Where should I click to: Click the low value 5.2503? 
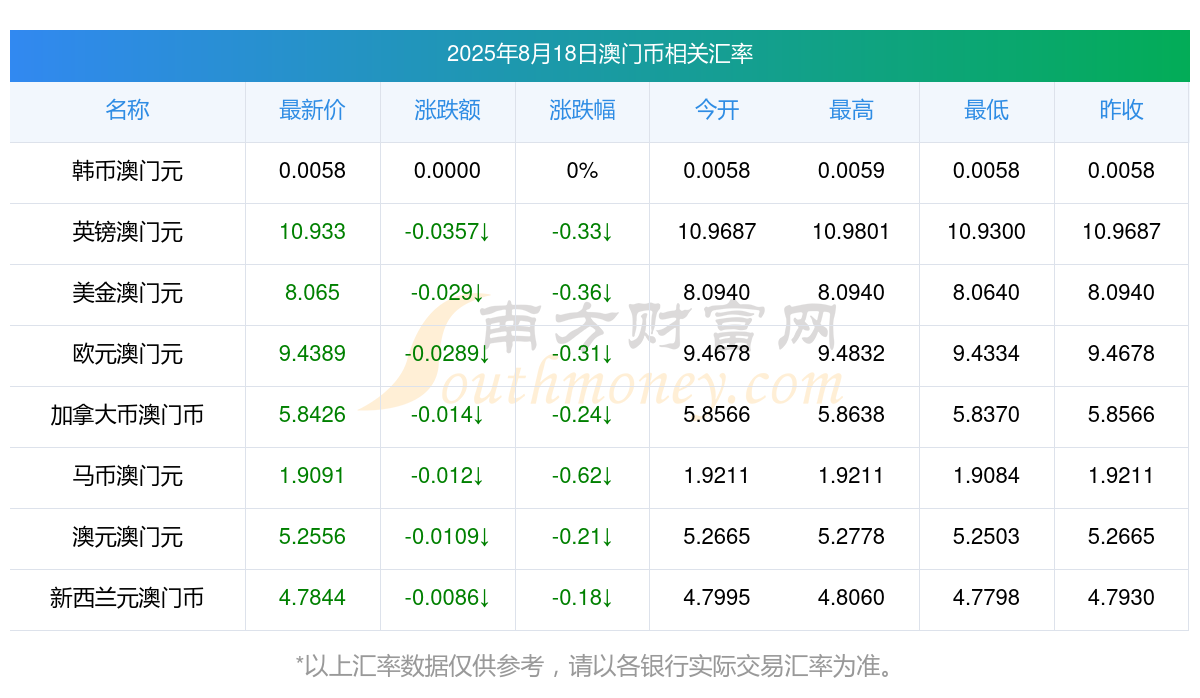(986, 537)
